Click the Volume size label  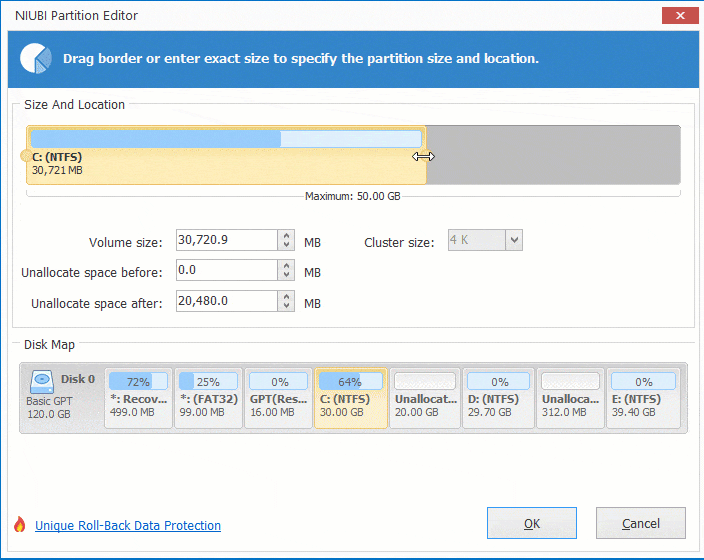coord(125,243)
